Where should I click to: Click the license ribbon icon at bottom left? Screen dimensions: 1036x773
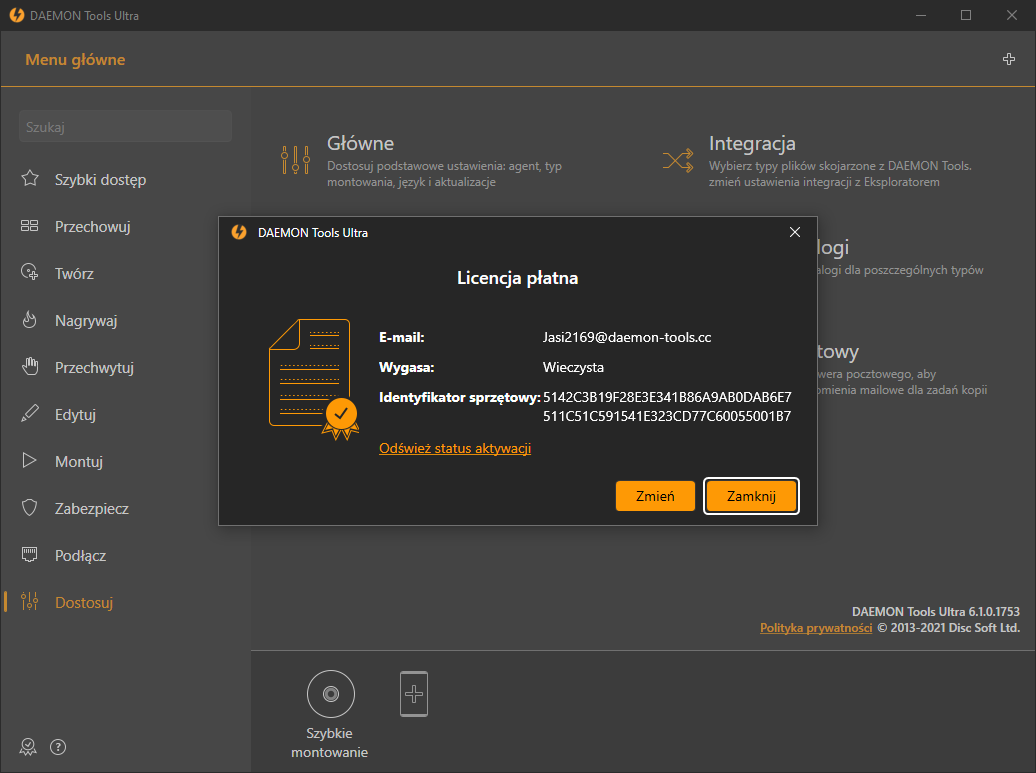click(28, 747)
